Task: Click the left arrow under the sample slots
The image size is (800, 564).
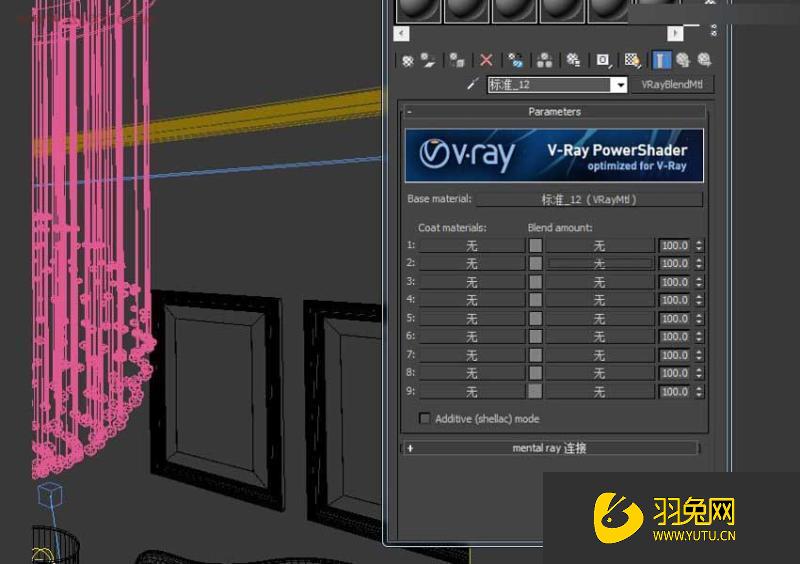Action: tap(402, 34)
